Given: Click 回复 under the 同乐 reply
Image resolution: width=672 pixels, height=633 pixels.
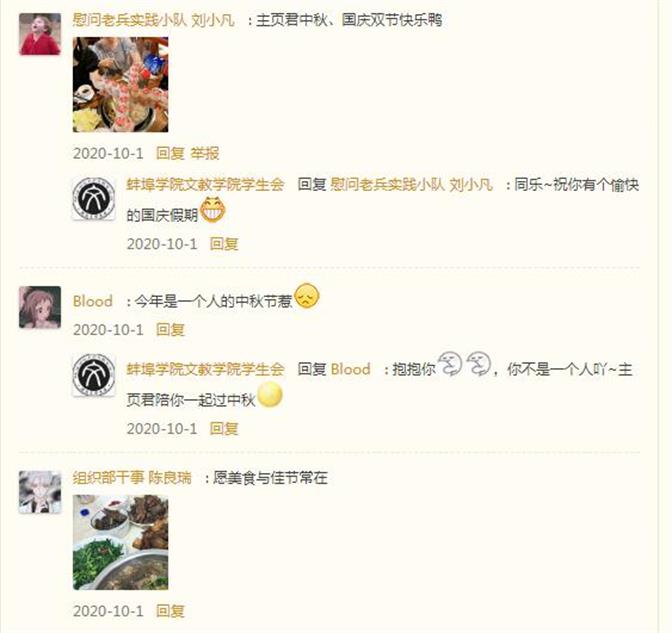Looking at the screenshot, I should pyautogui.click(x=224, y=244).
